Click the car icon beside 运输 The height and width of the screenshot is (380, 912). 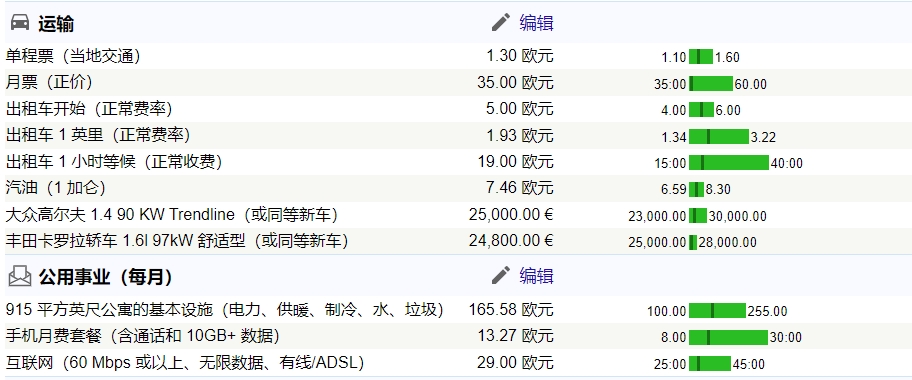tap(20, 23)
